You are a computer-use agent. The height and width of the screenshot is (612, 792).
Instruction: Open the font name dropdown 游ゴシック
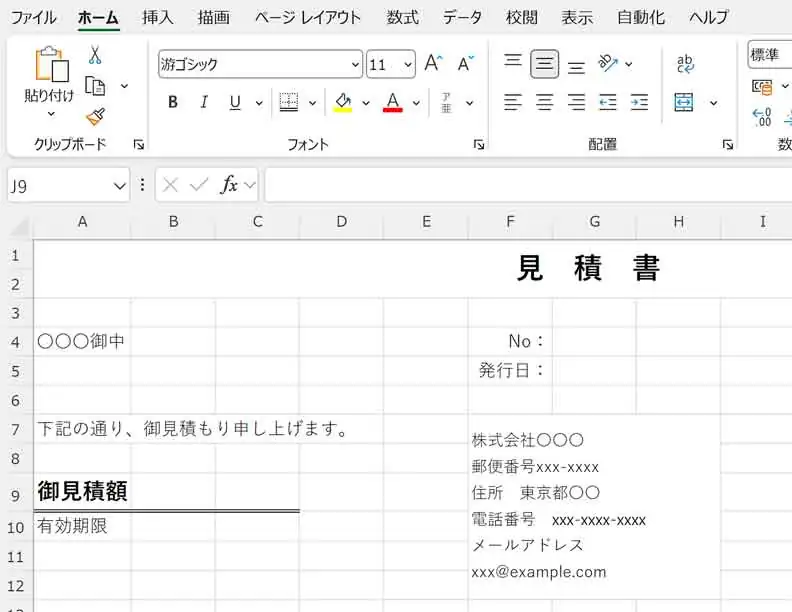[x=355, y=65]
